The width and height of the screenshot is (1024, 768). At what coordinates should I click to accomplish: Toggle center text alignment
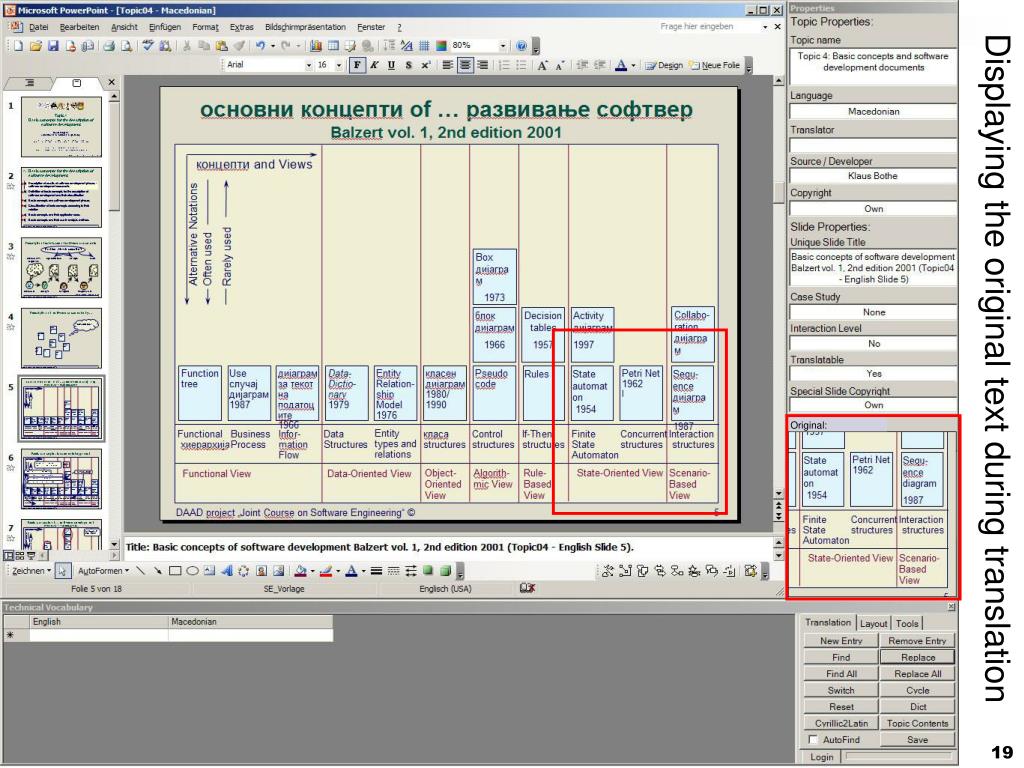click(465, 65)
